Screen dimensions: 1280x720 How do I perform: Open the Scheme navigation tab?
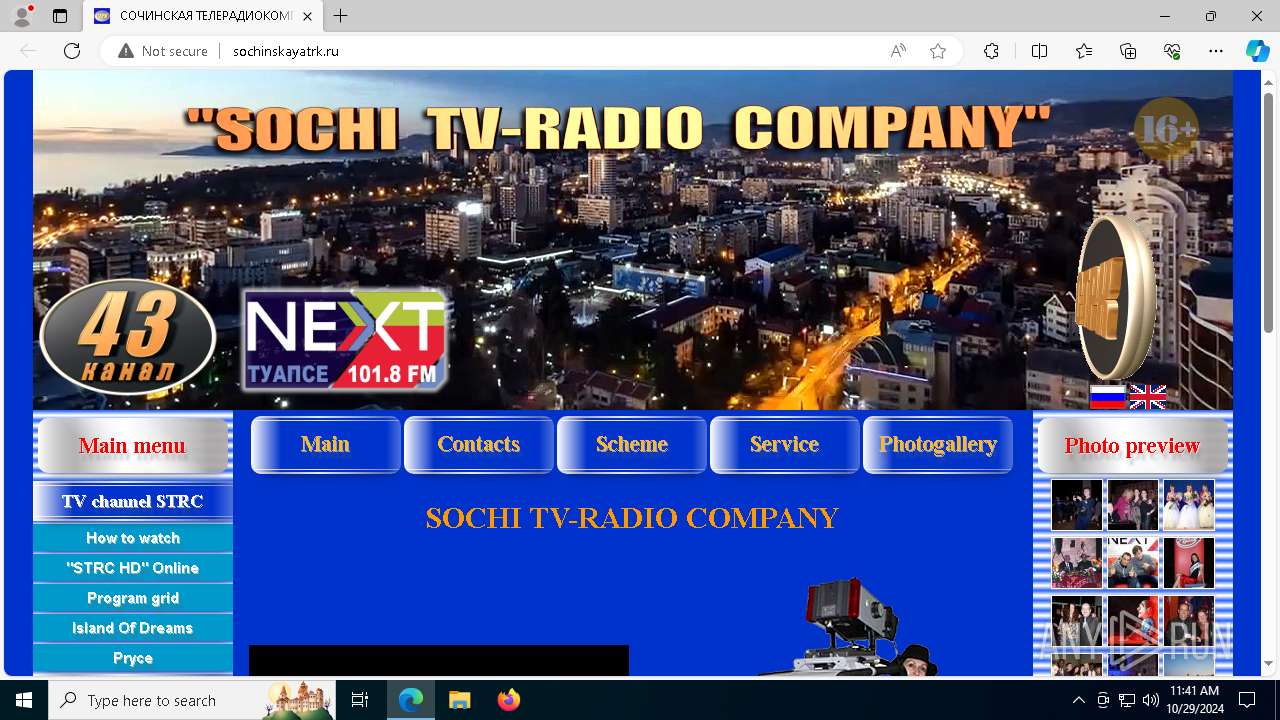(631, 444)
